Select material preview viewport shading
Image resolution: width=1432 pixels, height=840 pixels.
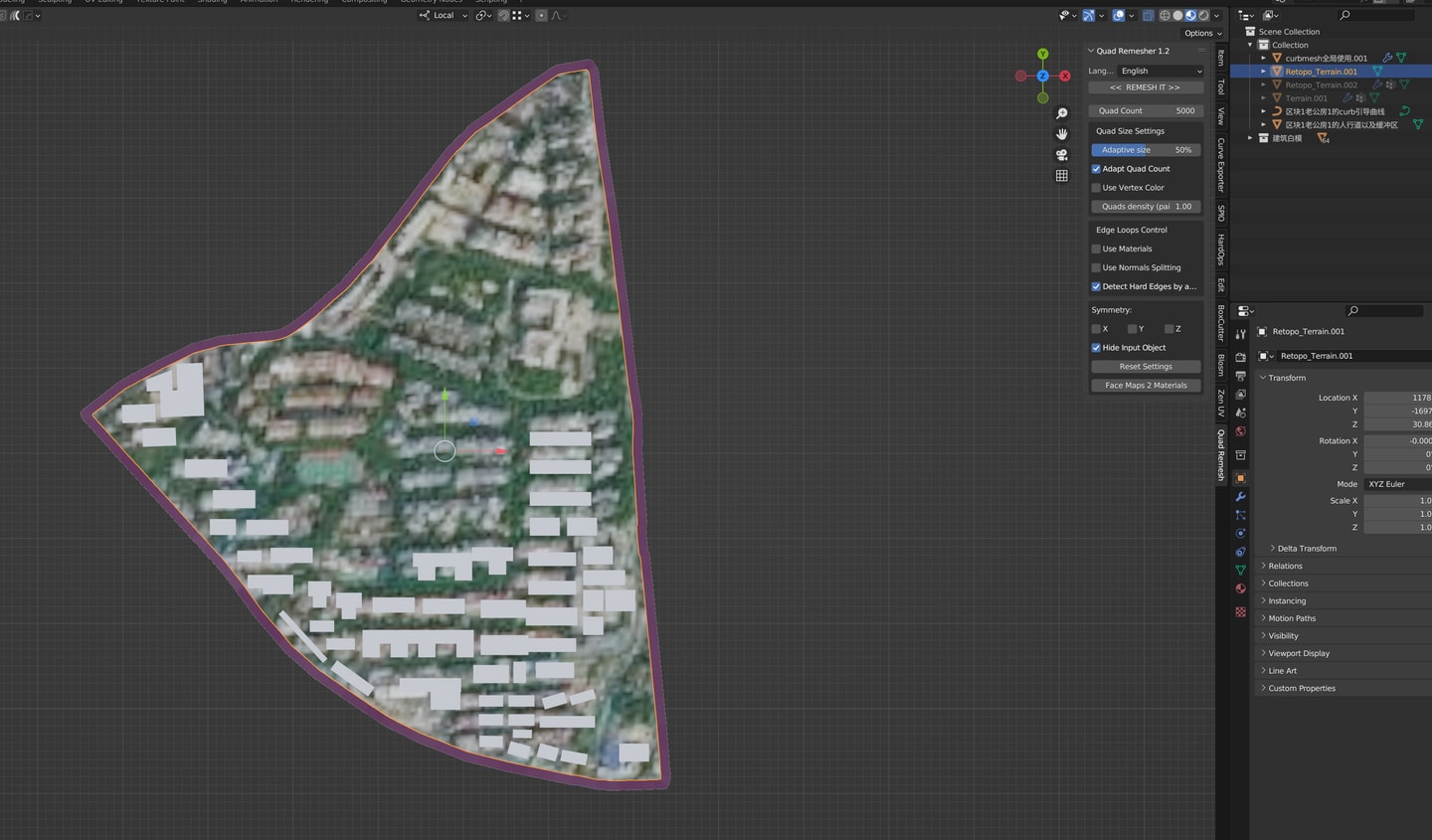tap(1190, 15)
